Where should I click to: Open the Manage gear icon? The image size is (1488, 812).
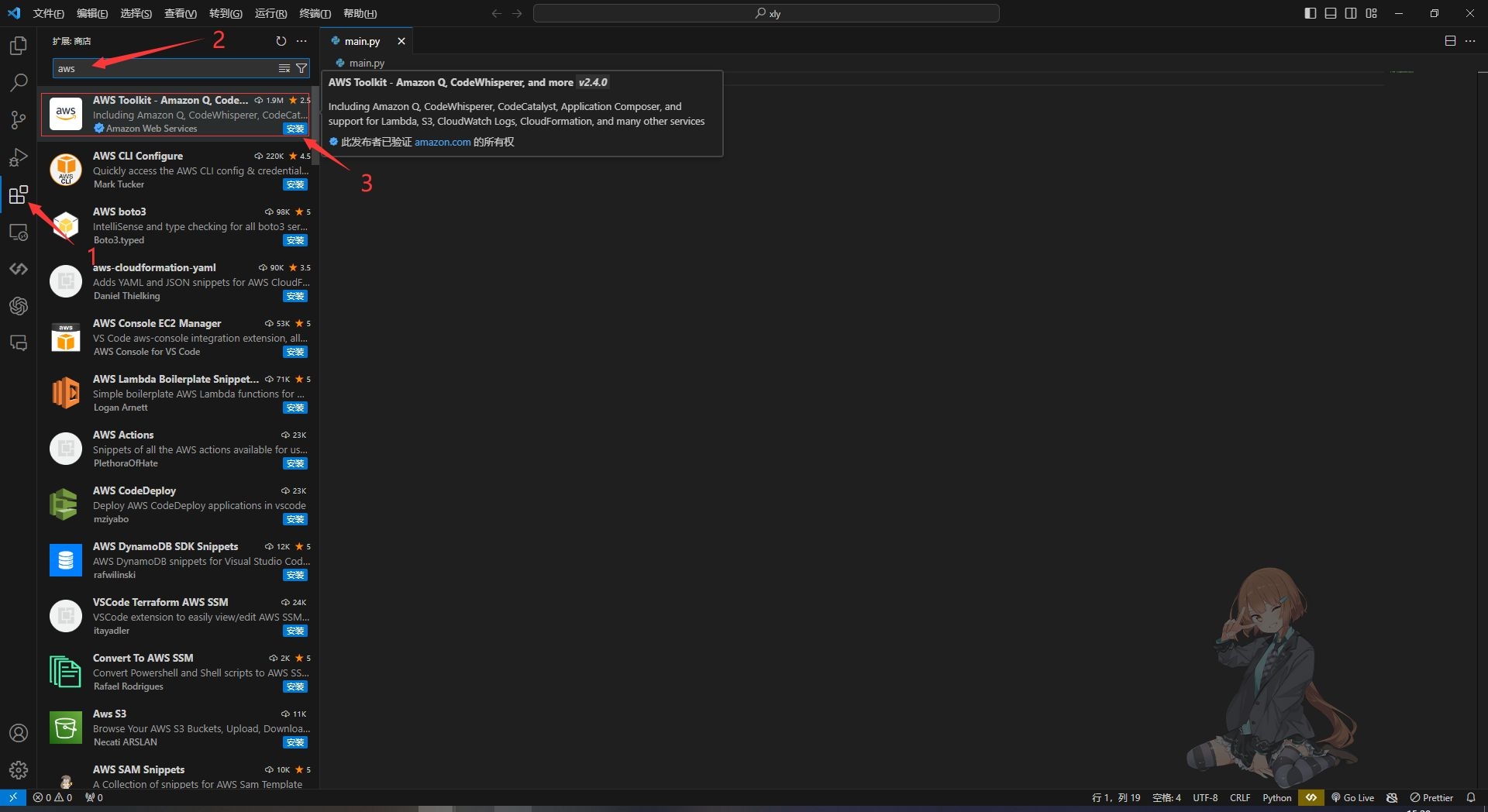(x=19, y=770)
